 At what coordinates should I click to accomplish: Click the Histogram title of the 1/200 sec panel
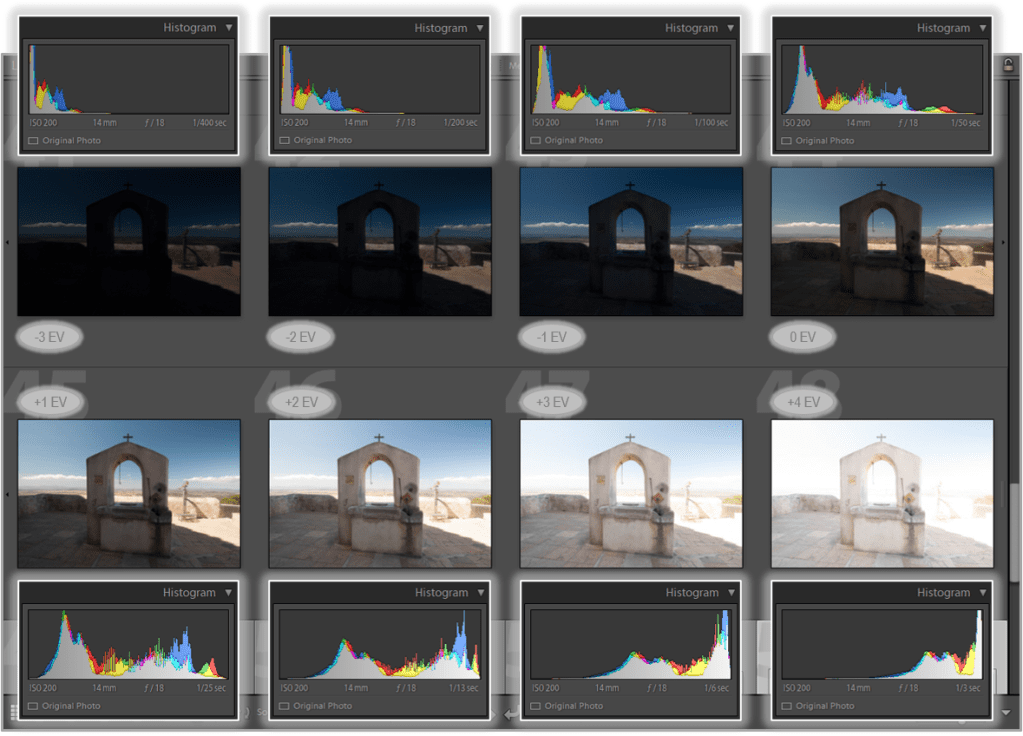coord(440,28)
